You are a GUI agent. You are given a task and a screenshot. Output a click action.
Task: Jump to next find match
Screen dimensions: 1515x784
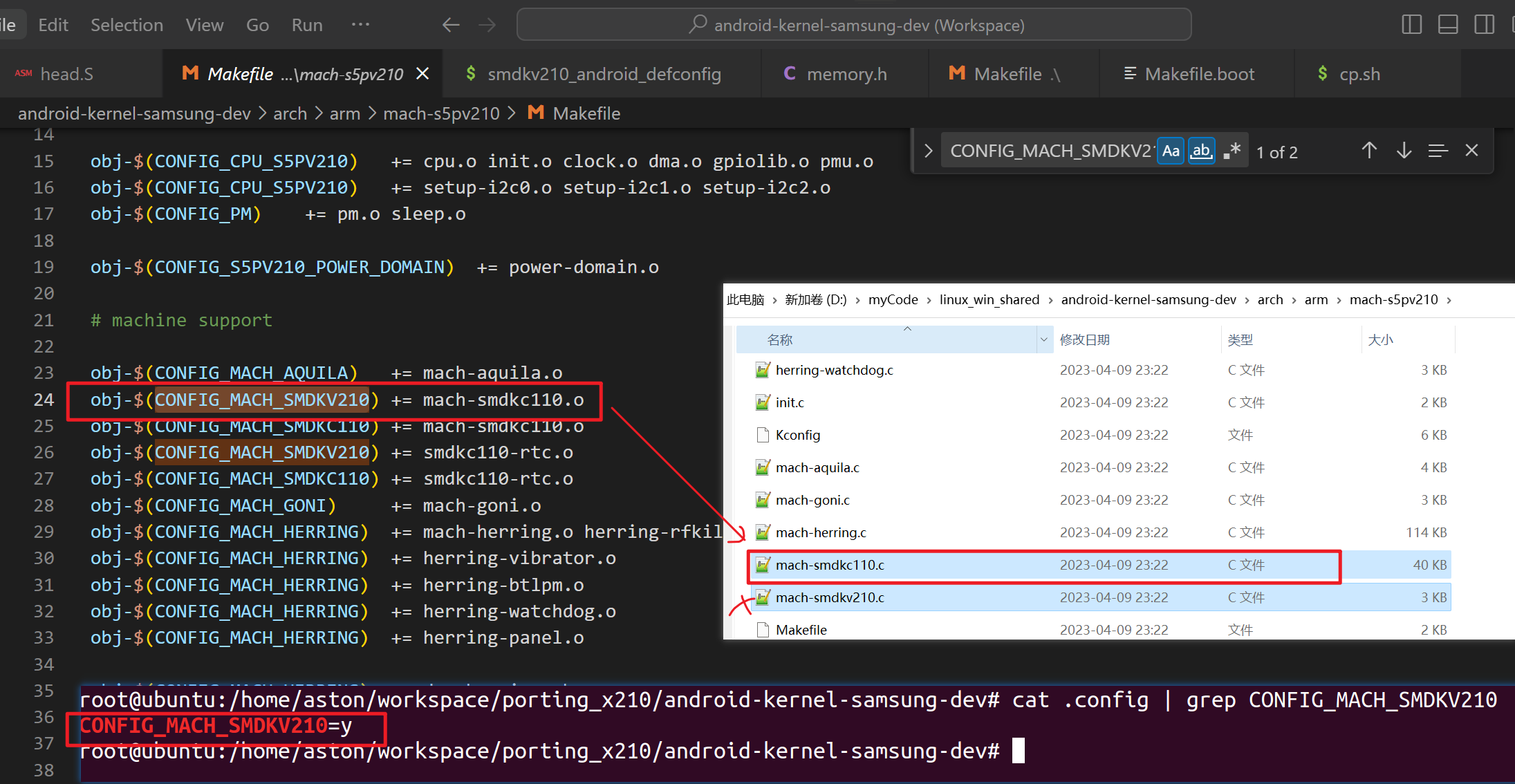(x=1404, y=151)
